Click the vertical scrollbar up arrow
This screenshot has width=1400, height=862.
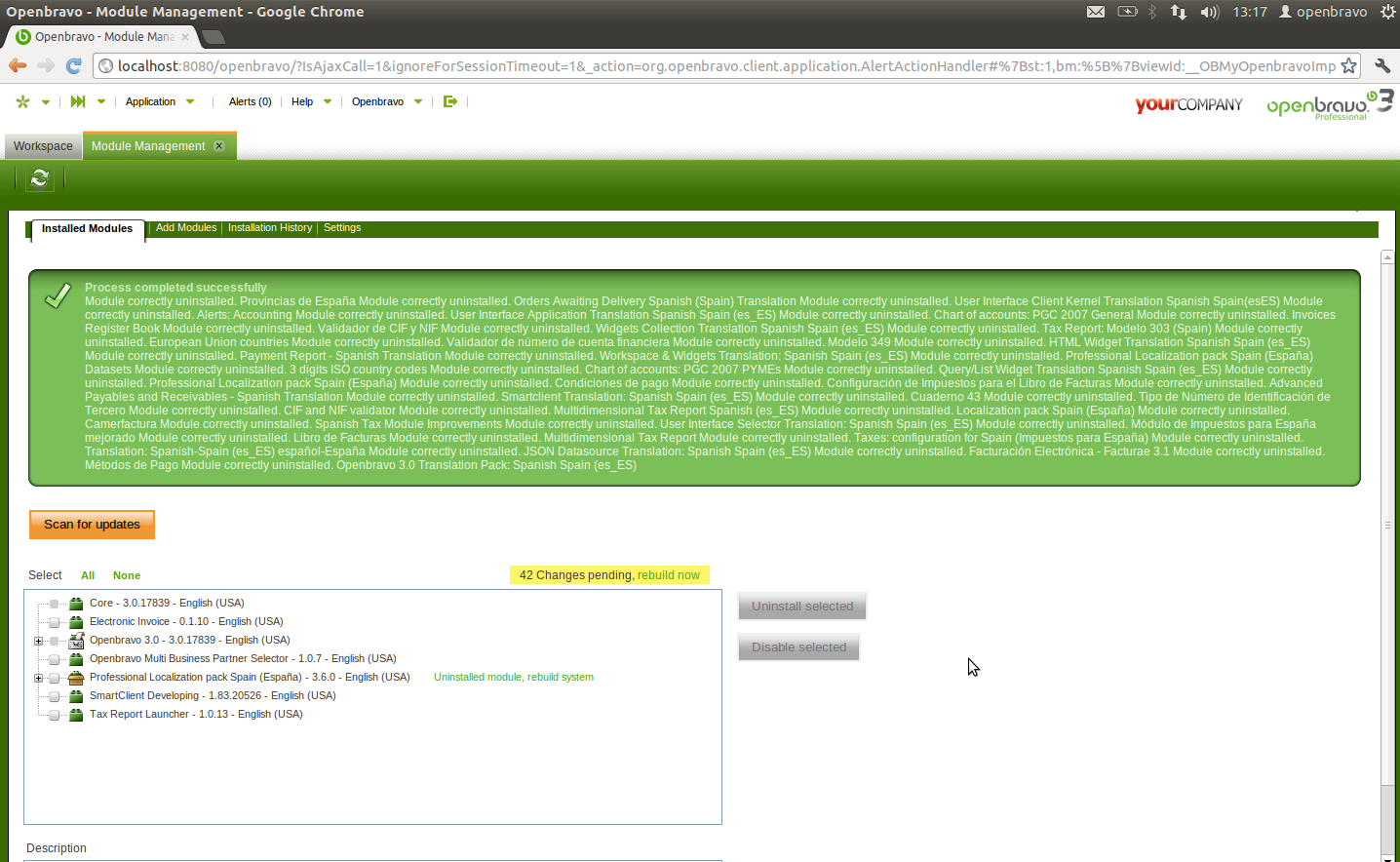coord(1387,257)
